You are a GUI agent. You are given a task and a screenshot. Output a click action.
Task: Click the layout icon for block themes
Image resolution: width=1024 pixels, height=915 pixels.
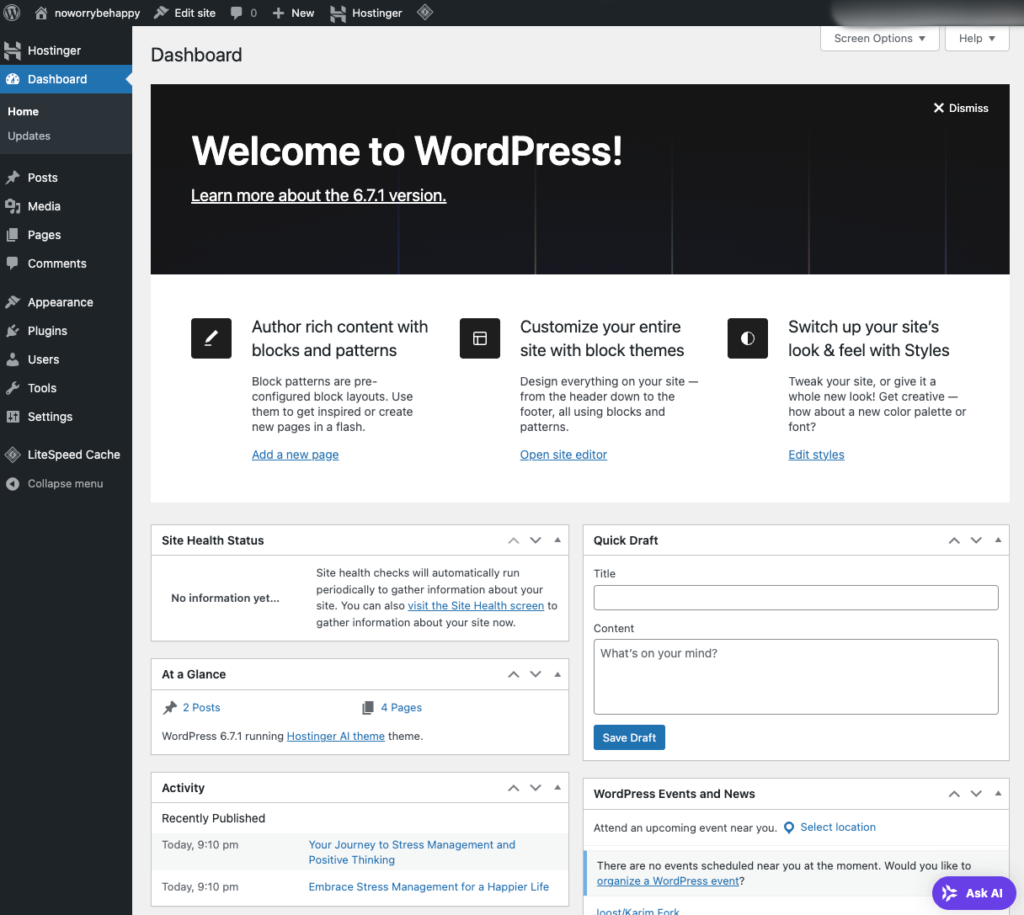480,338
